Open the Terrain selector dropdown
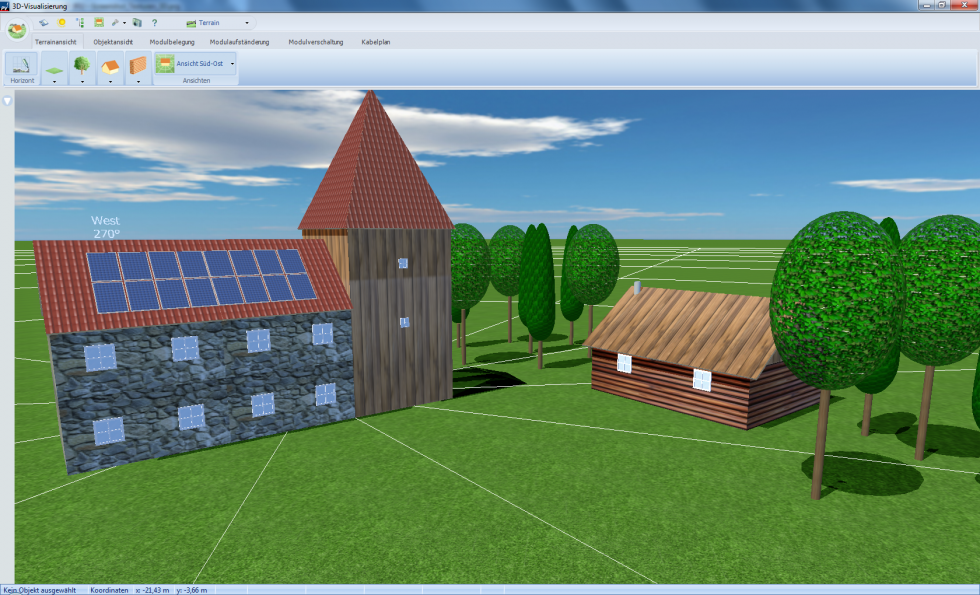This screenshot has width=980, height=595. 246,23
